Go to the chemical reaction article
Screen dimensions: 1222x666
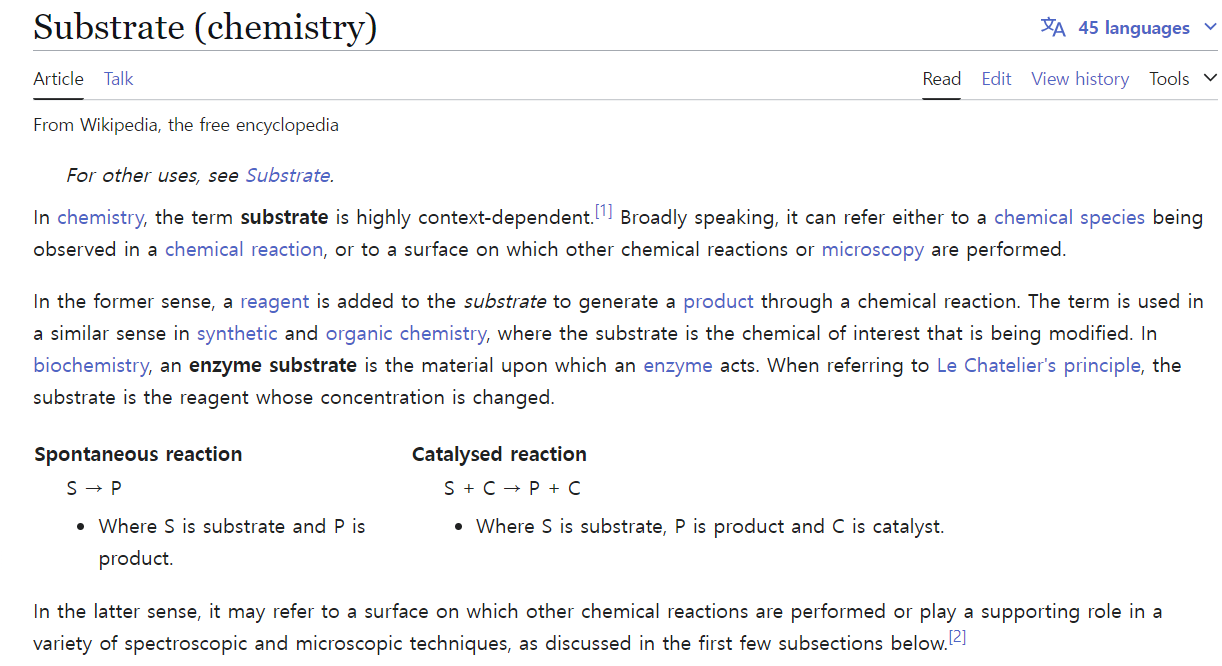(244, 249)
